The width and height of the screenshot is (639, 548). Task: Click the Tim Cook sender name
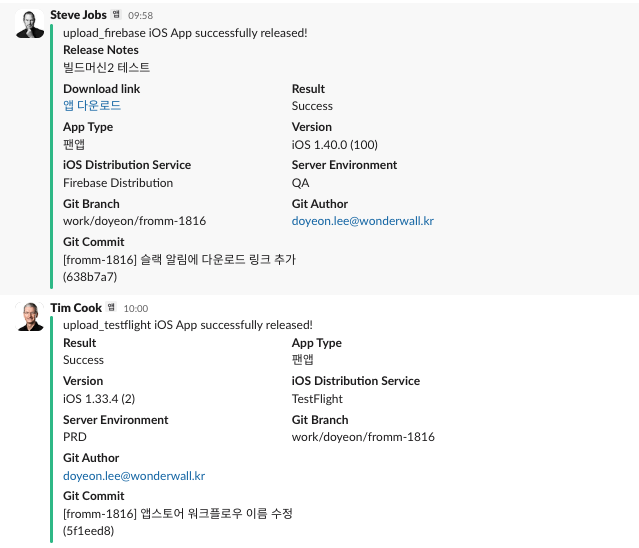pyautogui.click(x=76, y=308)
